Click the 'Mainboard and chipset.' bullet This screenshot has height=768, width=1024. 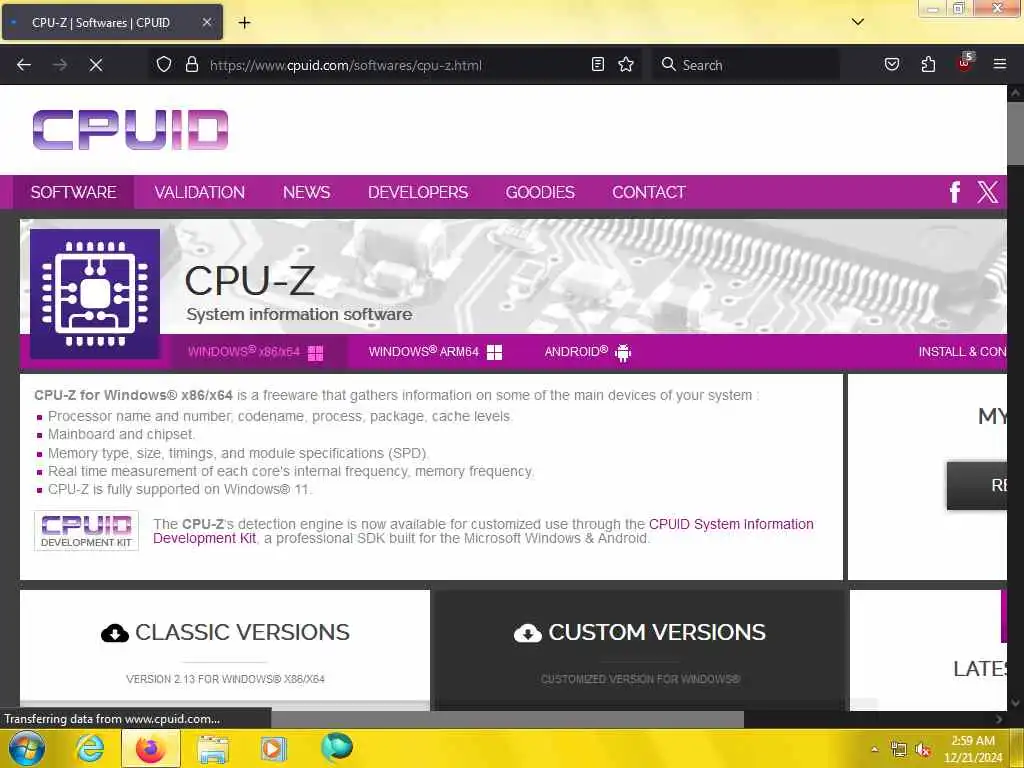[x=121, y=434]
